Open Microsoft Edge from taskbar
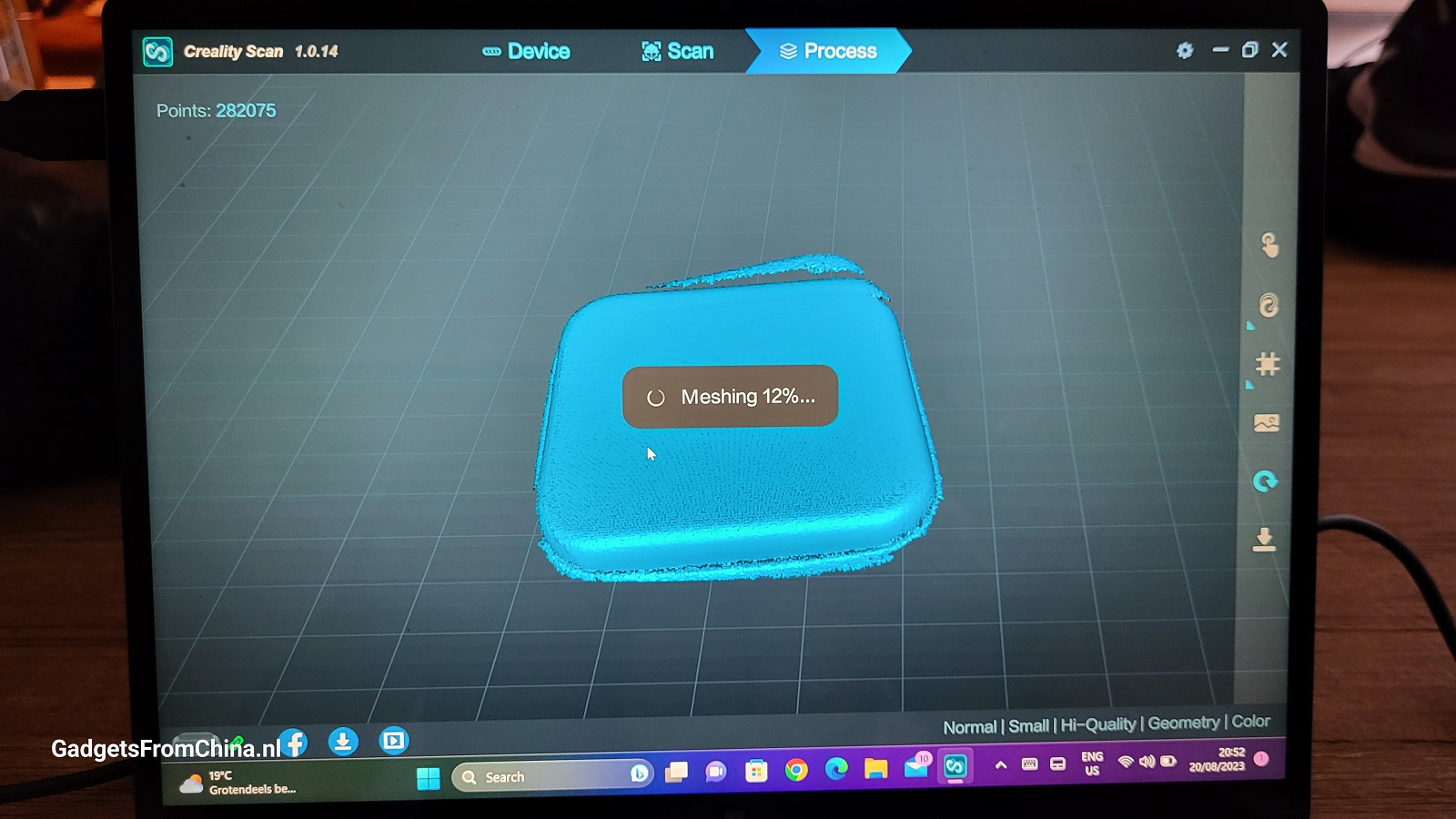The width and height of the screenshot is (1456, 819). (836, 770)
